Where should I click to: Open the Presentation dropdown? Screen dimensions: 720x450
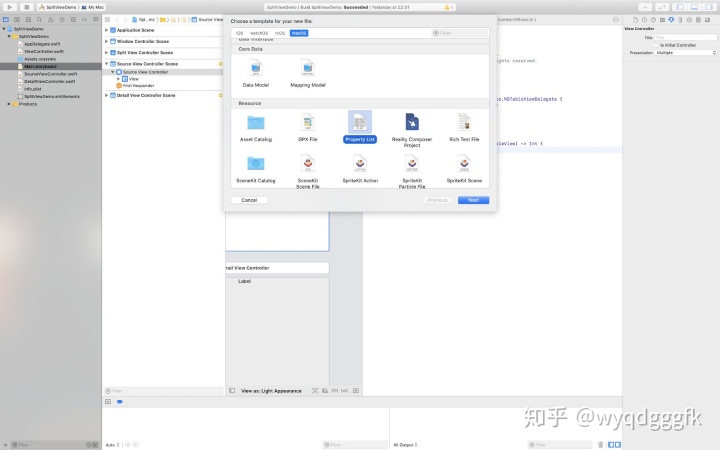pyautogui.click(x=686, y=53)
